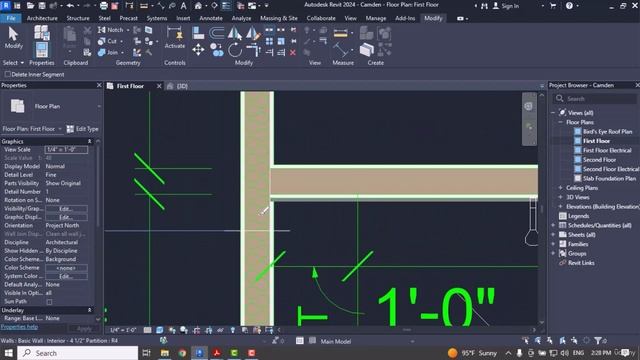640x360 pixels.
Task: Open the File menu
Action: tap(11, 18)
